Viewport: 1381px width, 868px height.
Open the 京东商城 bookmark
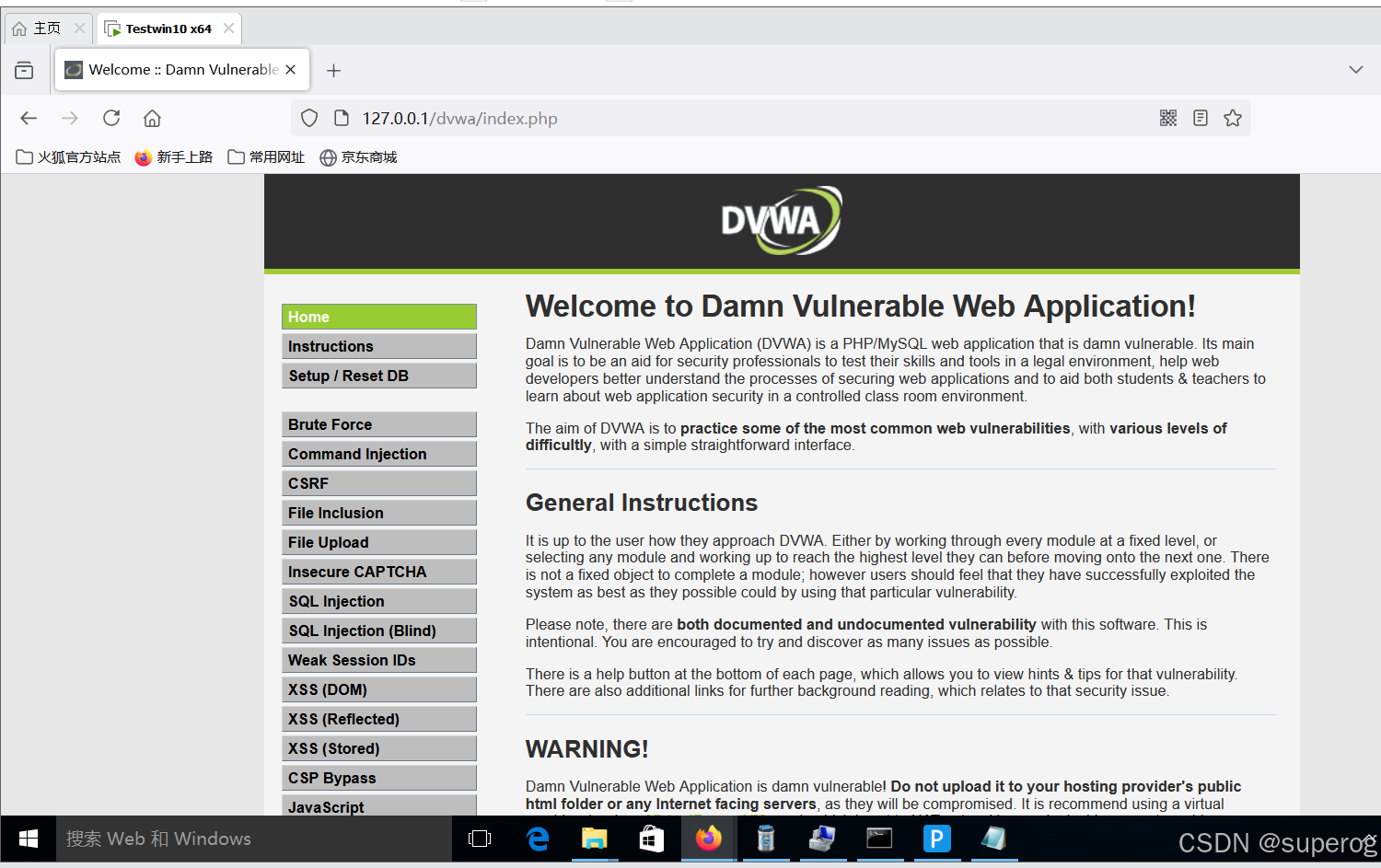(x=358, y=157)
